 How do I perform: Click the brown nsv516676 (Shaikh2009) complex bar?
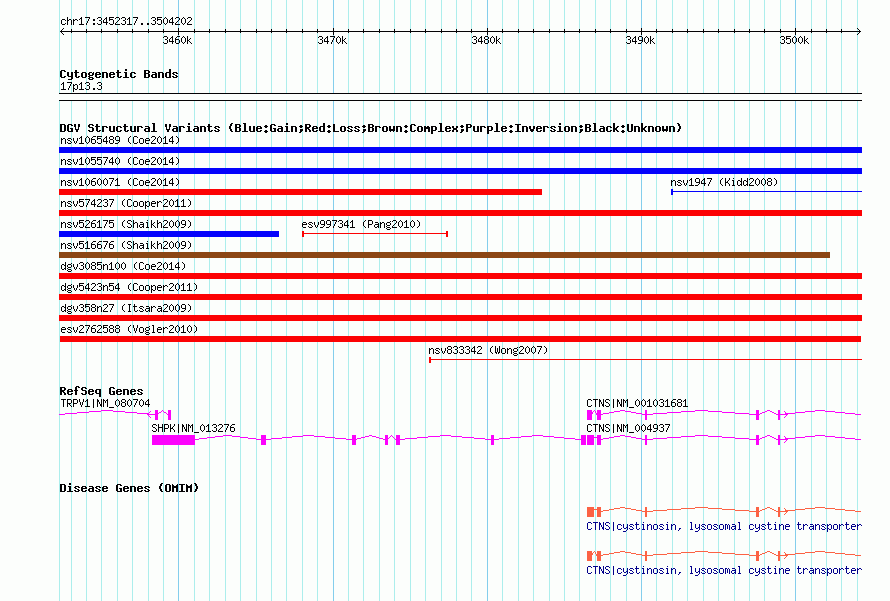pyautogui.click(x=444, y=255)
